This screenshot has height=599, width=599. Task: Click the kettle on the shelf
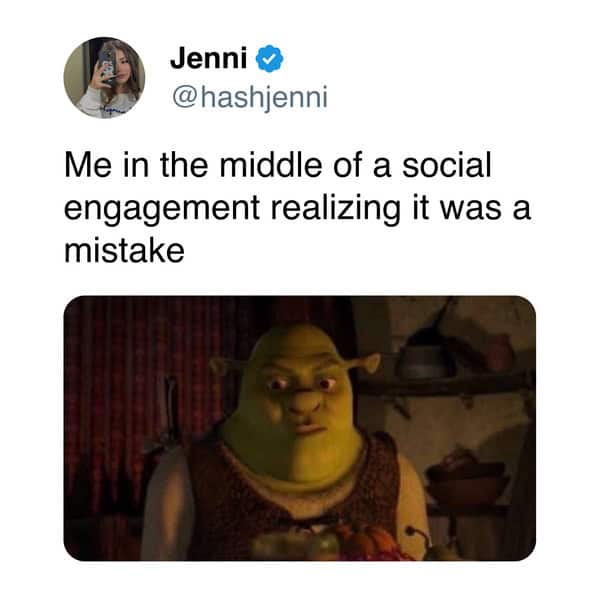coord(424,357)
